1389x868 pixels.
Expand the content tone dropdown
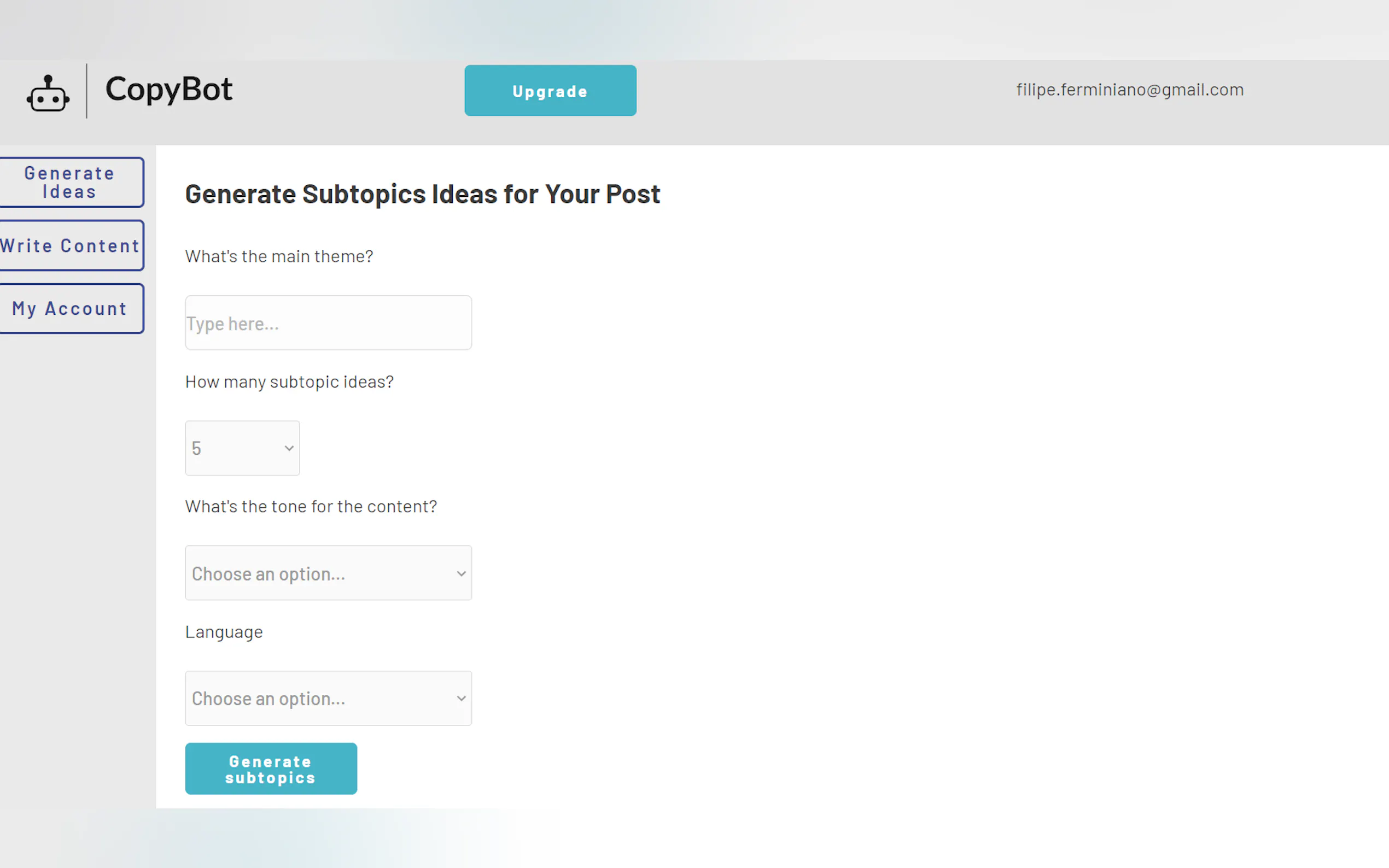[x=328, y=573]
